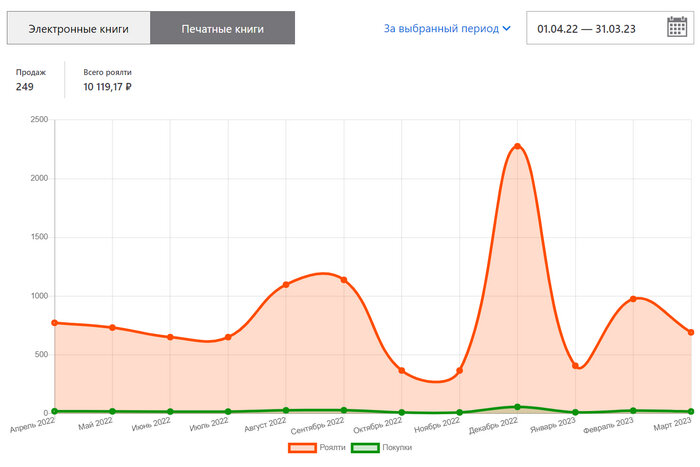
Task: Click the Сентябрь 2022 axis label
Action: pos(317,425)
